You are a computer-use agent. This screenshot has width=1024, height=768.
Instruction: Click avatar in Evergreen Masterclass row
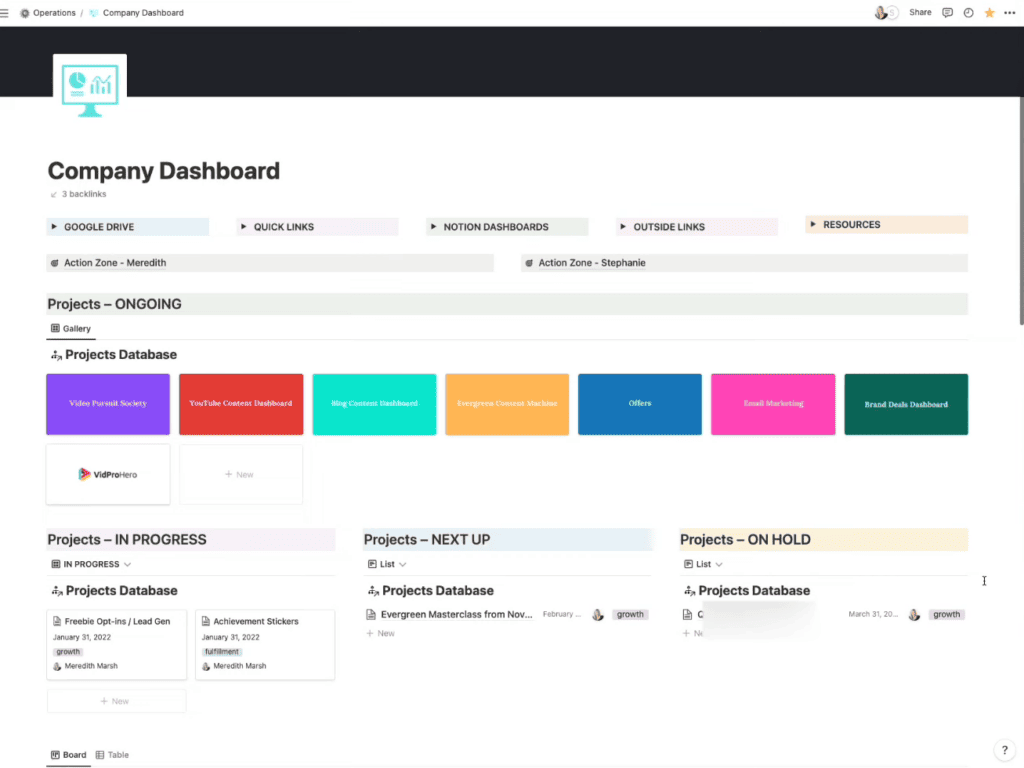coord(598,615)
